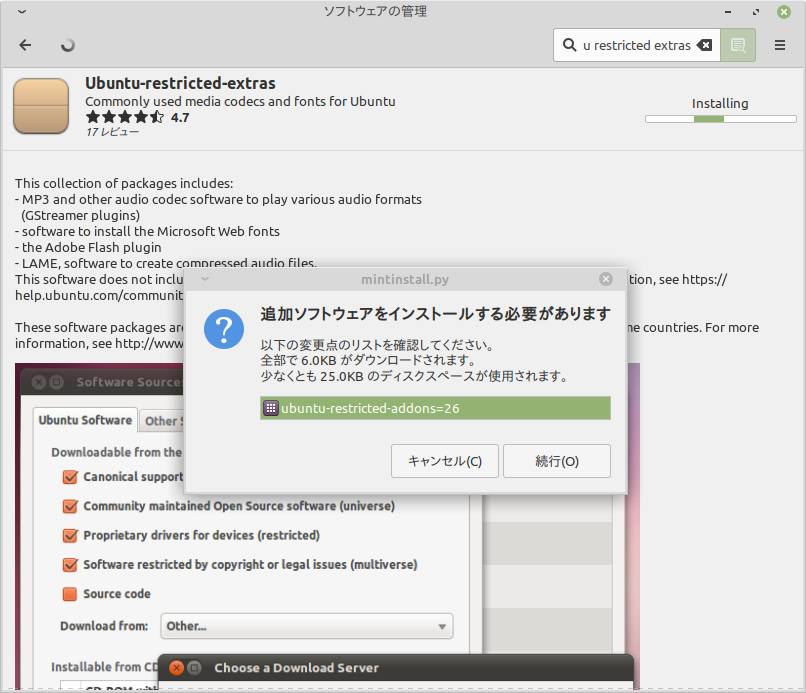Screen dimensions: 806x693
Task: Toggle Community maintained (universe) checkbox
Action: [x=70, y=506]
